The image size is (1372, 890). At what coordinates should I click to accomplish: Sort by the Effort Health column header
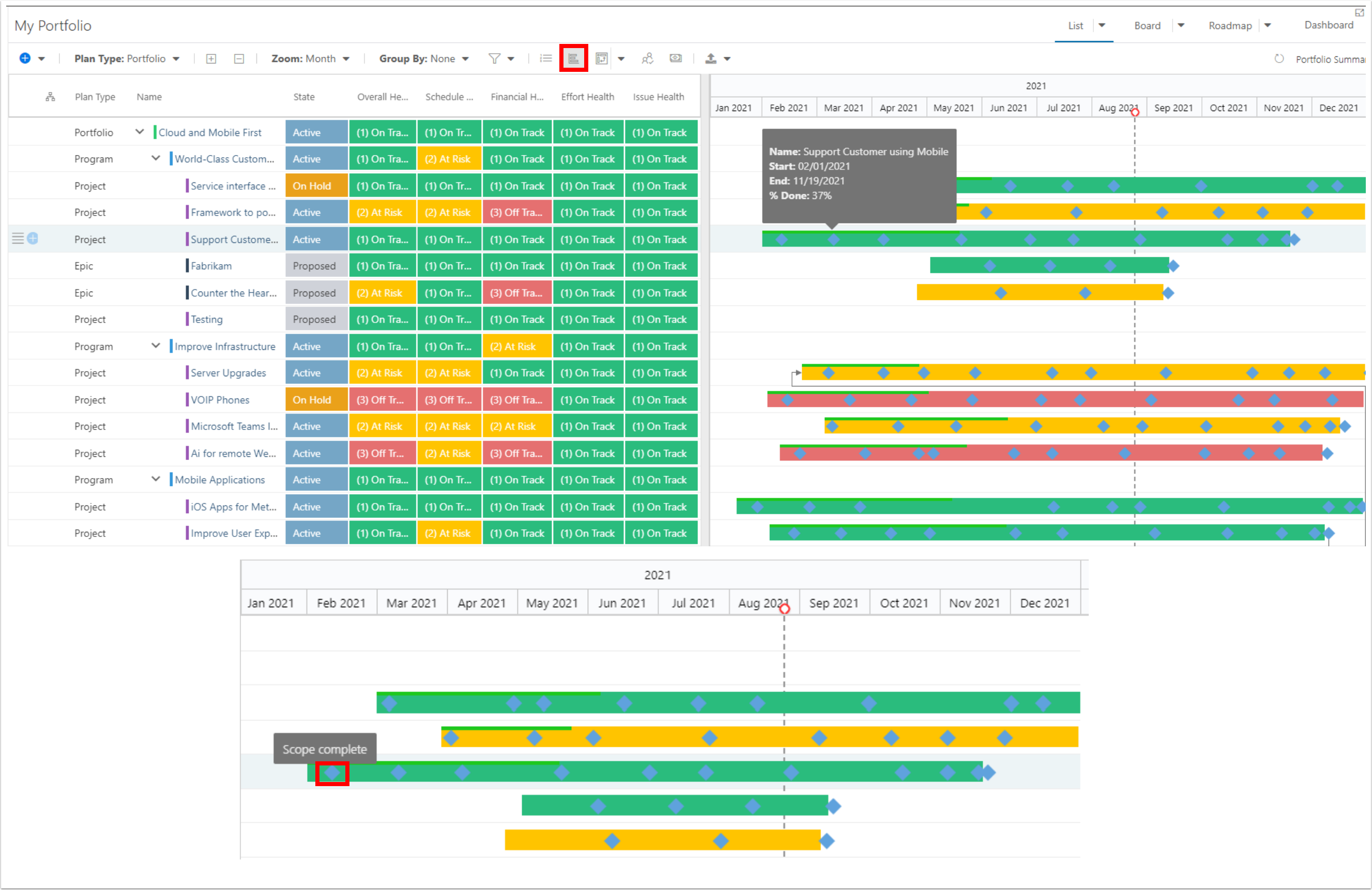[x=587, y=97]
